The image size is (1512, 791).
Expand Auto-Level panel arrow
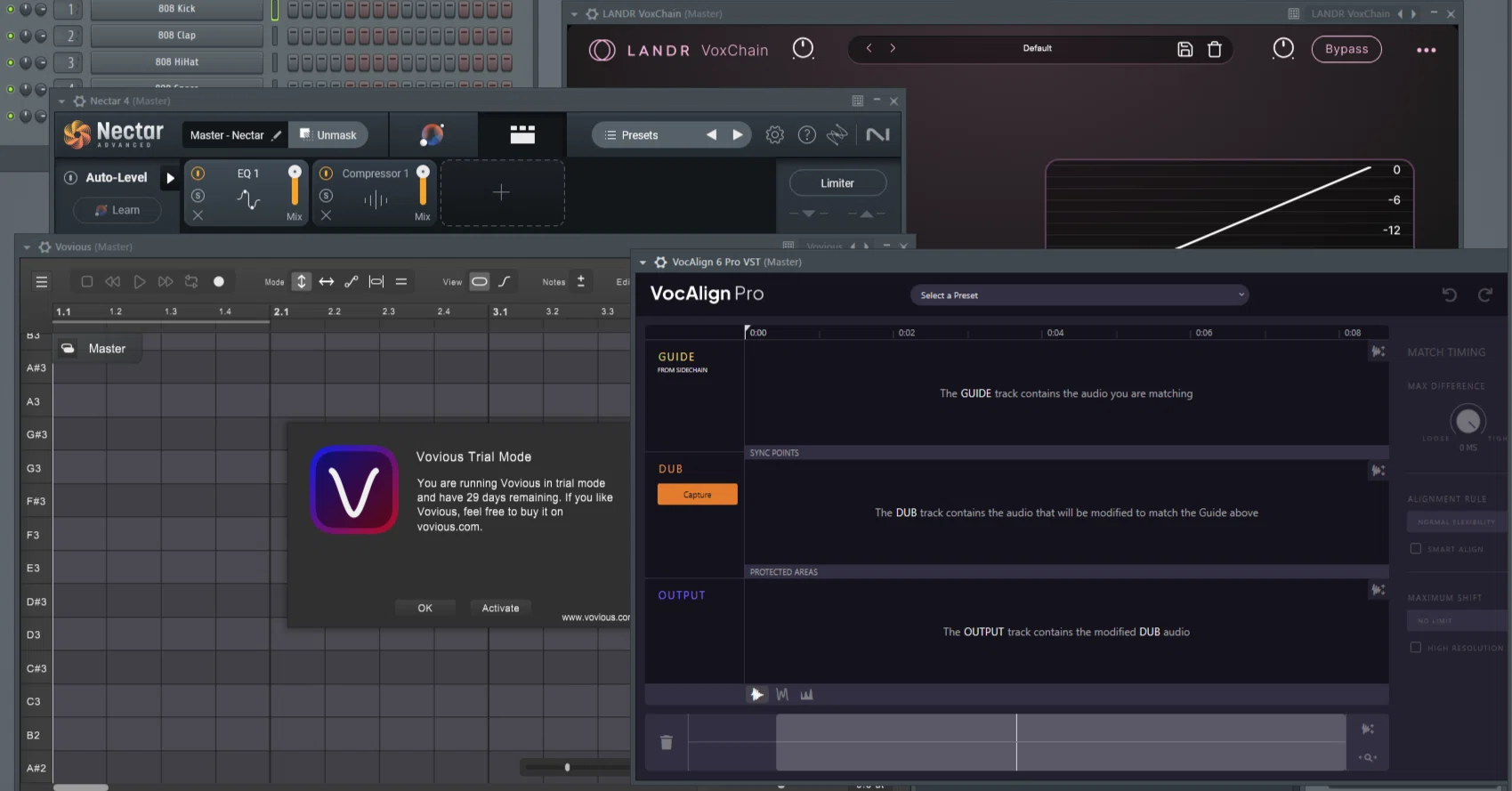click(170, 178)
